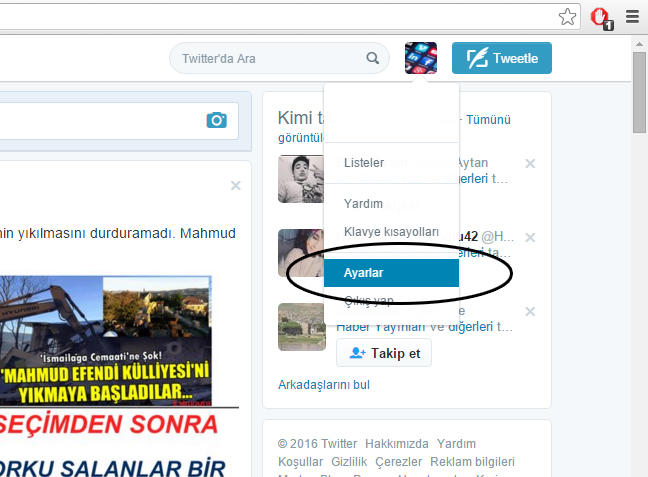
Task: Open the Çerezler footer link
Action: click(398, 462)
